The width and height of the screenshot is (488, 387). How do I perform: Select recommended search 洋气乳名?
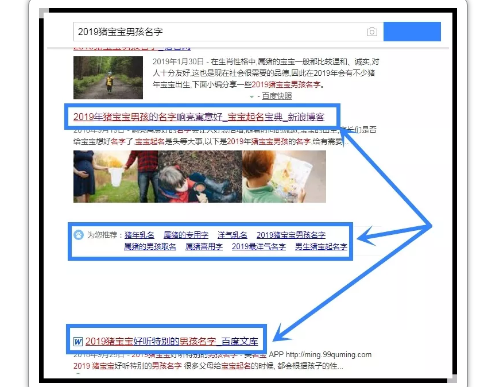coord(232,235)
